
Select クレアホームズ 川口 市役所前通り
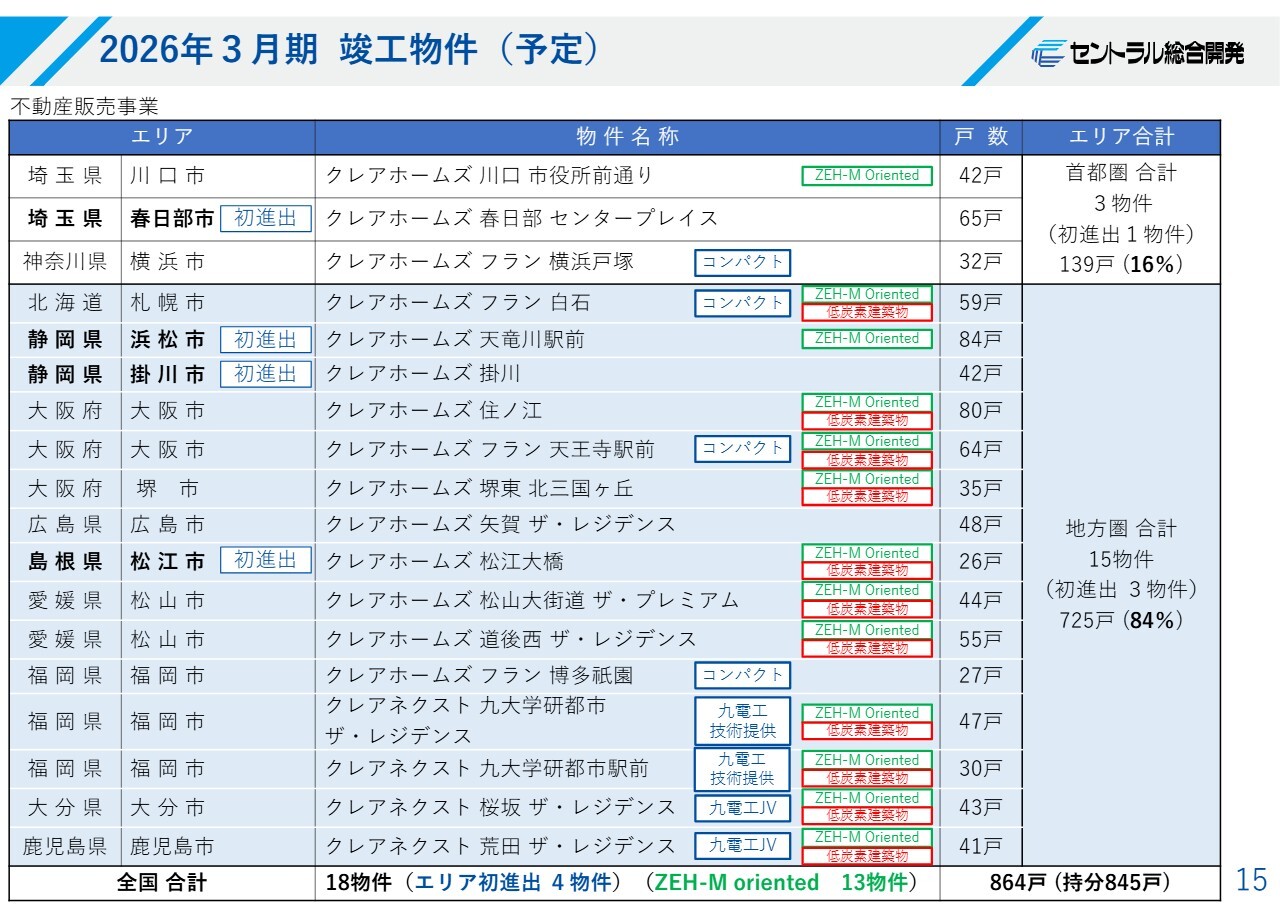(x=489, y=176)
